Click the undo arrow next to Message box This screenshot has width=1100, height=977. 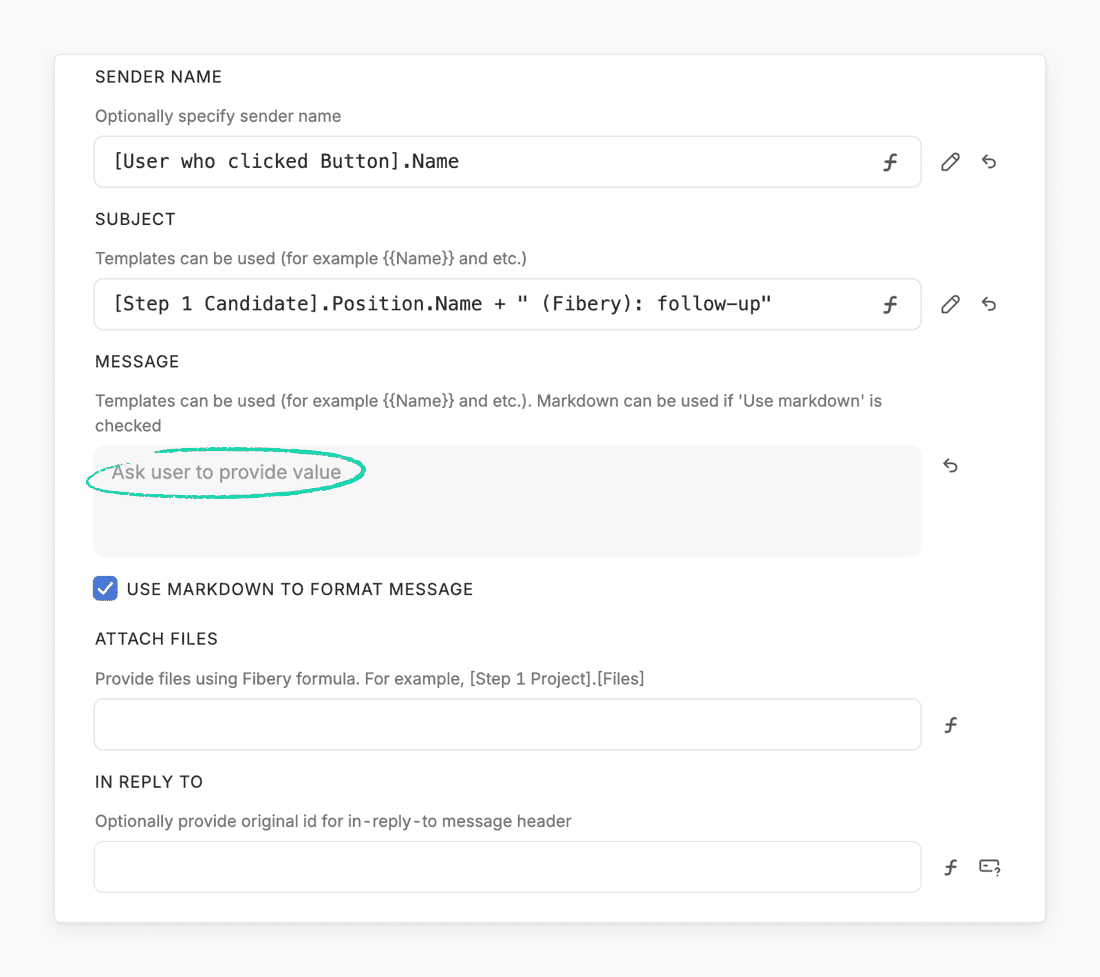(950, 466)
